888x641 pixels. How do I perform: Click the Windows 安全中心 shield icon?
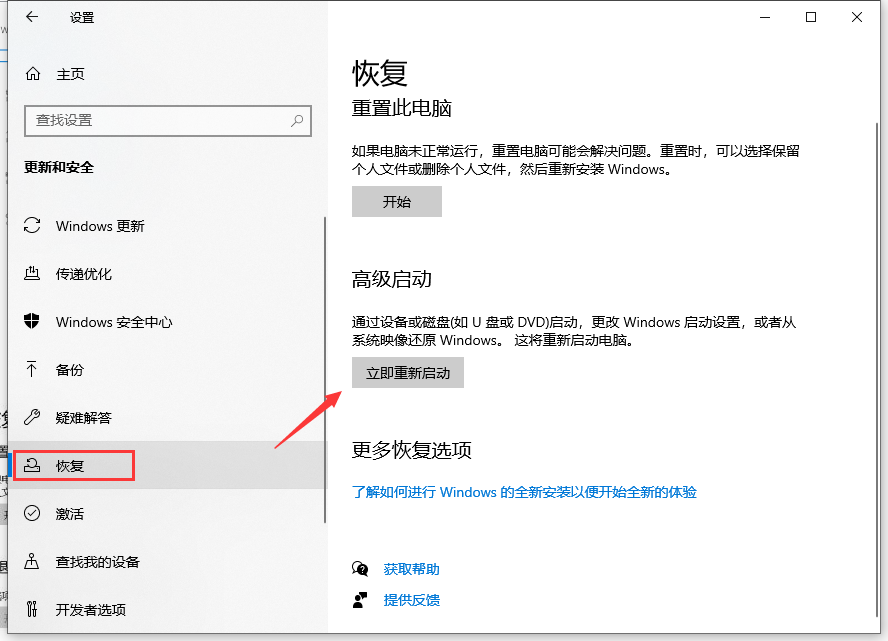coord(32,321)
